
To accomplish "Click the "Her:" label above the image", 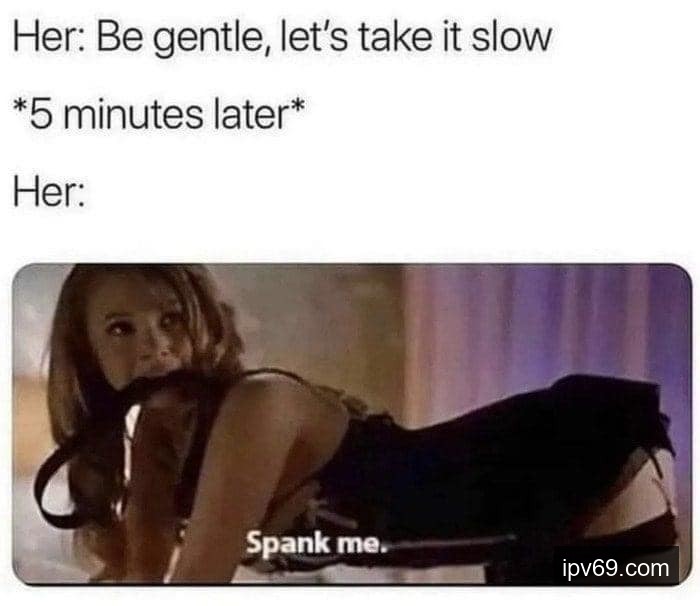I will coord(49,192).
